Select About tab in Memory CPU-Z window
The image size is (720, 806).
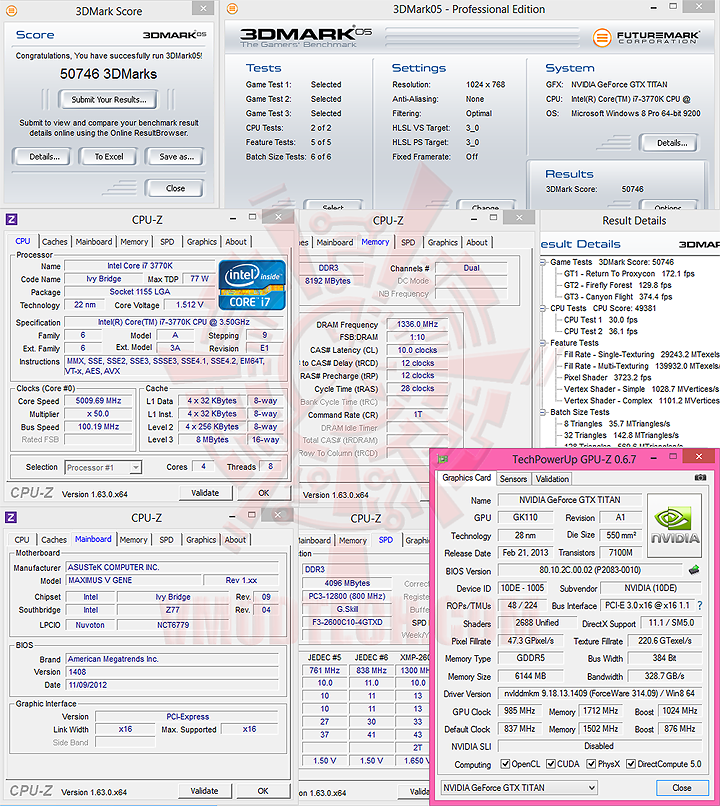(476, 242)
